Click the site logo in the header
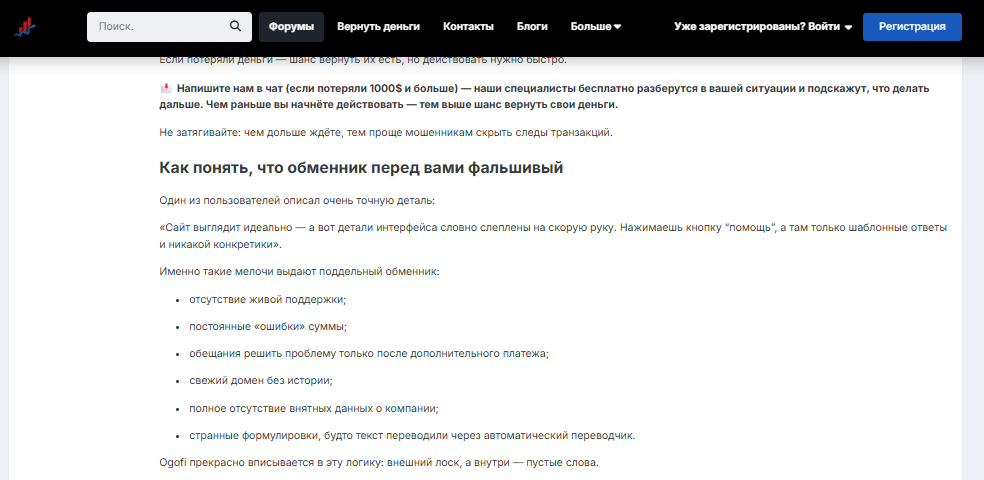 tap(25, 27)
